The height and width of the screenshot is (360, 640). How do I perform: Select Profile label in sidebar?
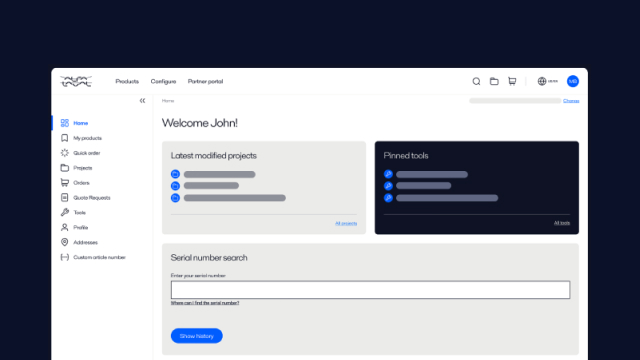81,227
